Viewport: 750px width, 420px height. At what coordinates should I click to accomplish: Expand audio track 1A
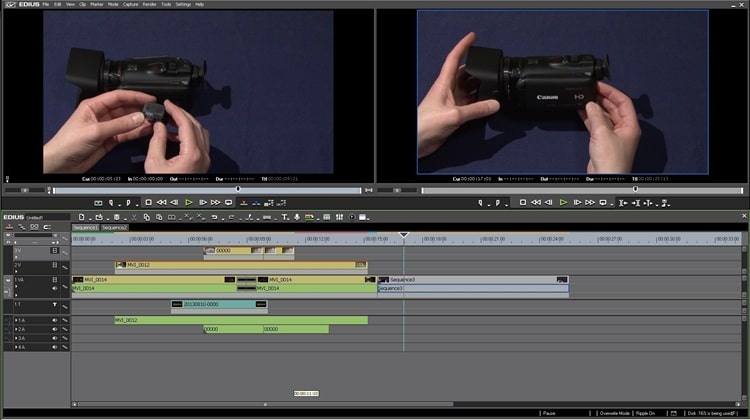[x=16, y=320]
